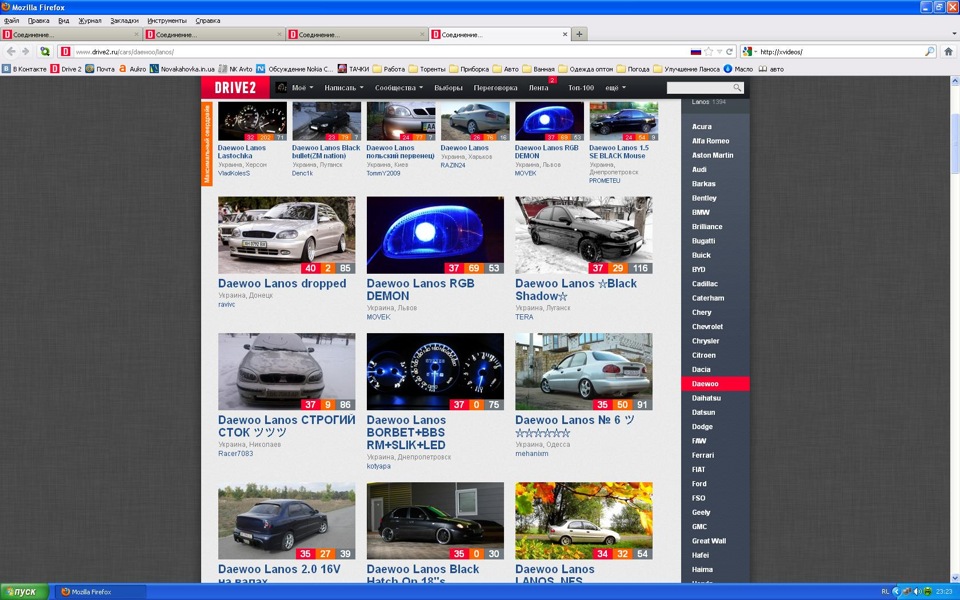The height and width of the screenshot is (600, 960).
Task: Open the Инструменты menu
Action: pos(167,20)
